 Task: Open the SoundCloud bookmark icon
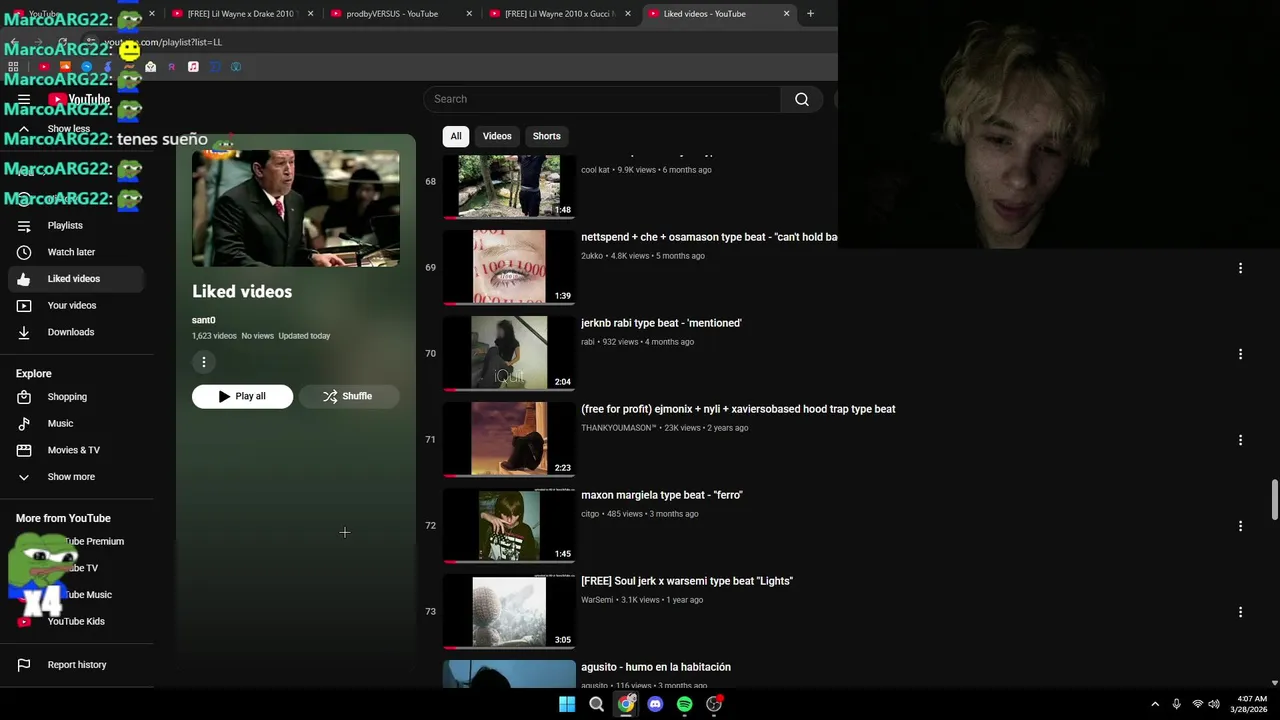point(65,67)
